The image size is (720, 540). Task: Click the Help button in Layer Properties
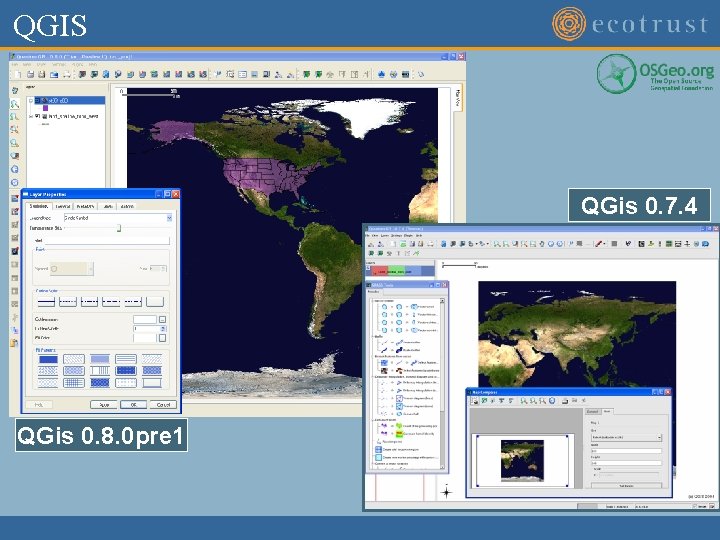click(39, 405)
